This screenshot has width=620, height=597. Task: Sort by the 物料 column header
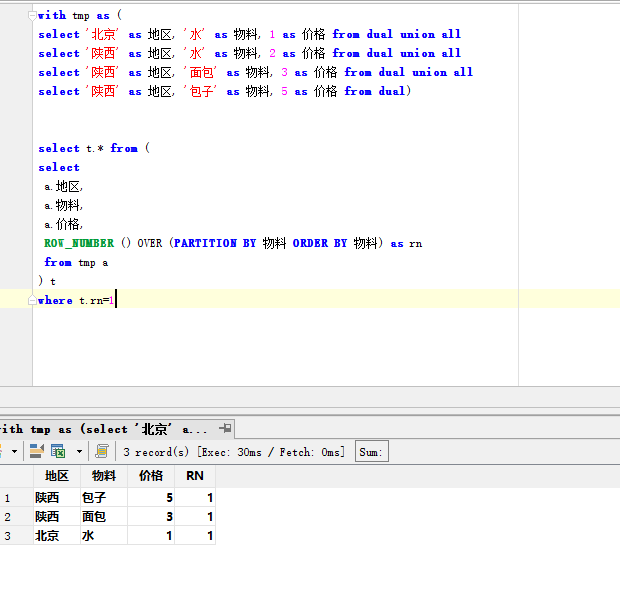104,476
